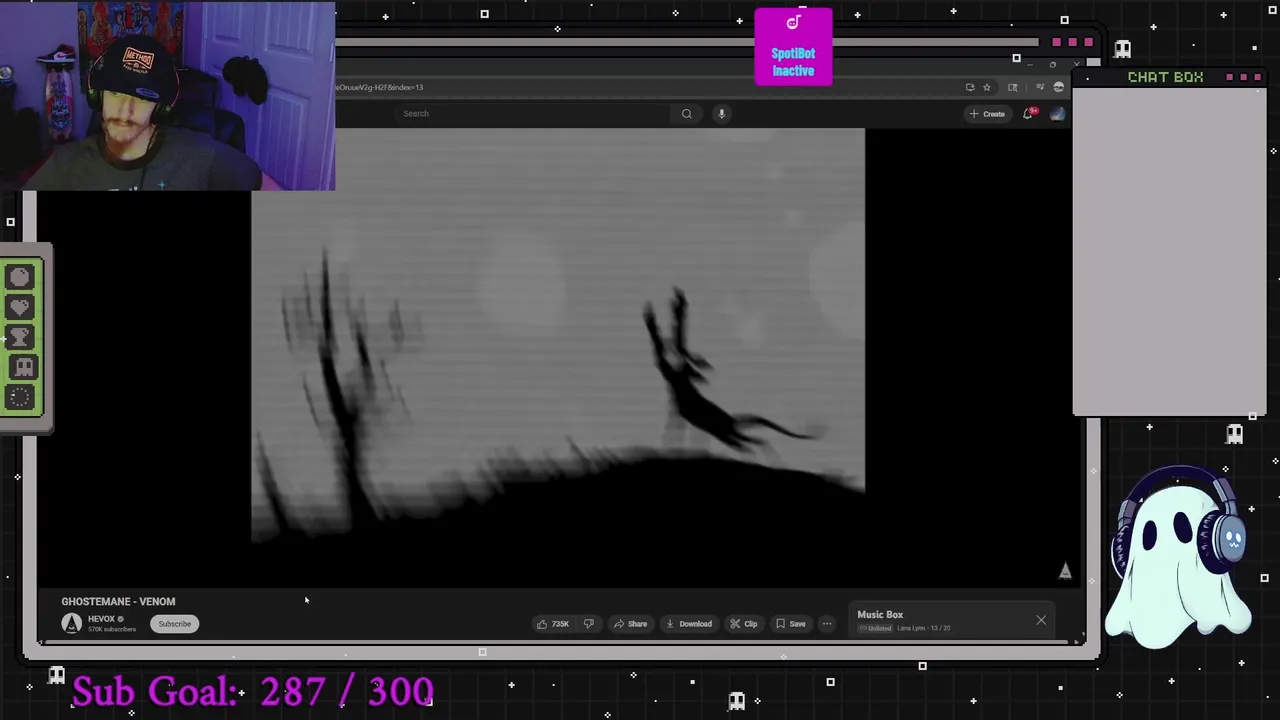Image resolution: width=1280 pixels, height=720 pixels.
Task: Click the trophy icon in green sidebar
Action: [x=21, y=337]
